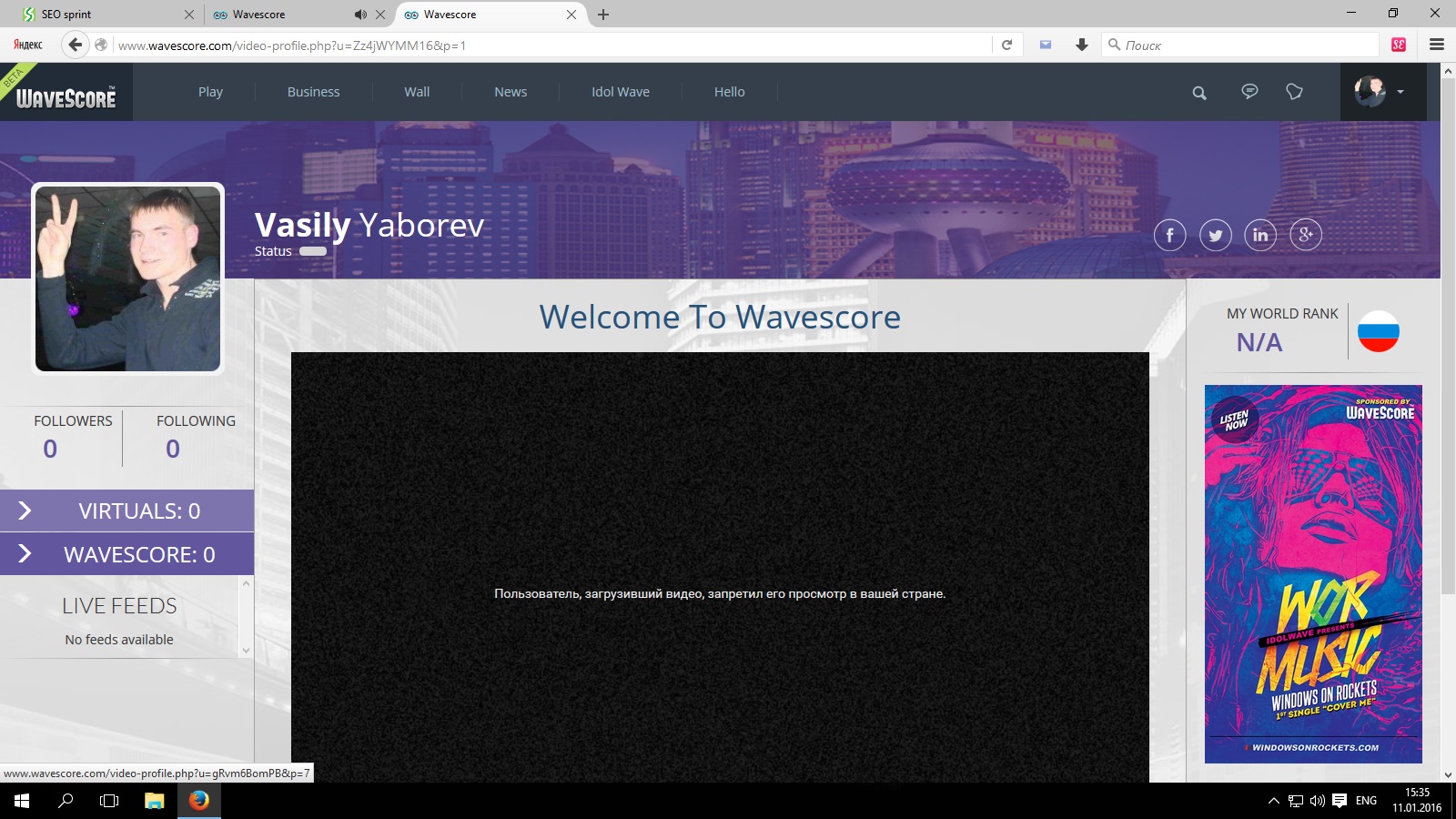The image size is (1456, 819).
Task: Show hidden system tray icons
Action: coord(1274,801)
